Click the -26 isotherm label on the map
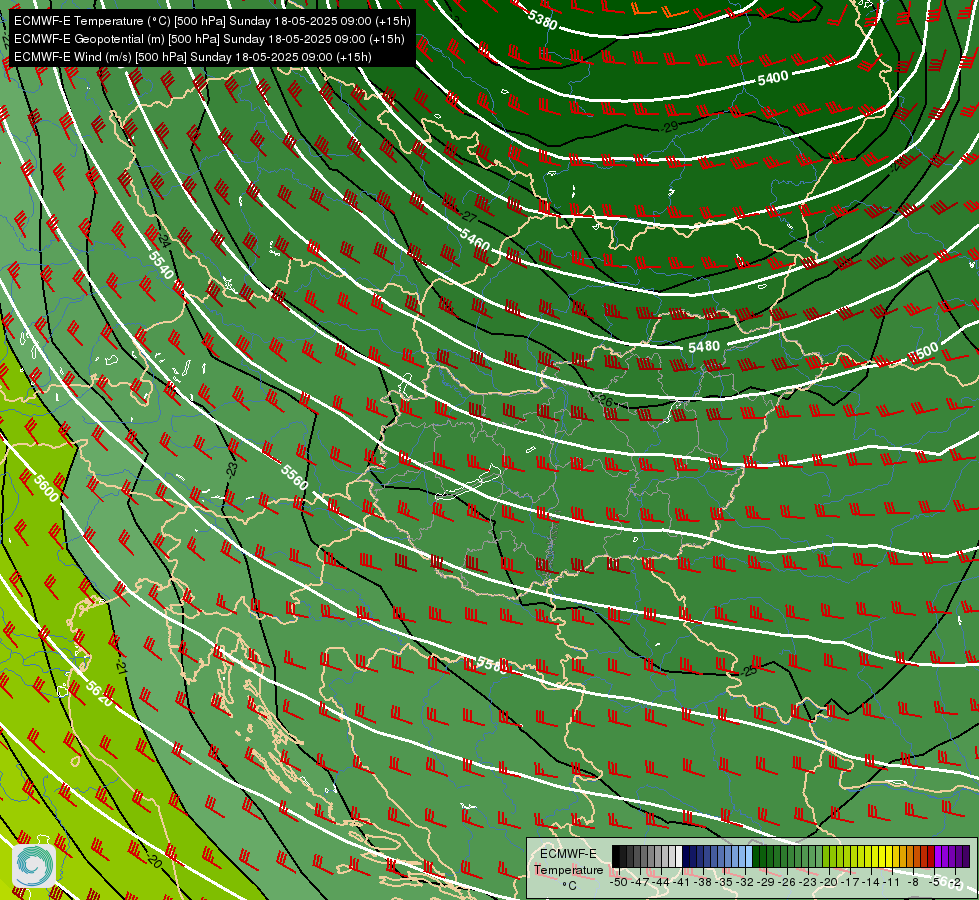Viewport: 979px width, 900px height. pos(603,400)
